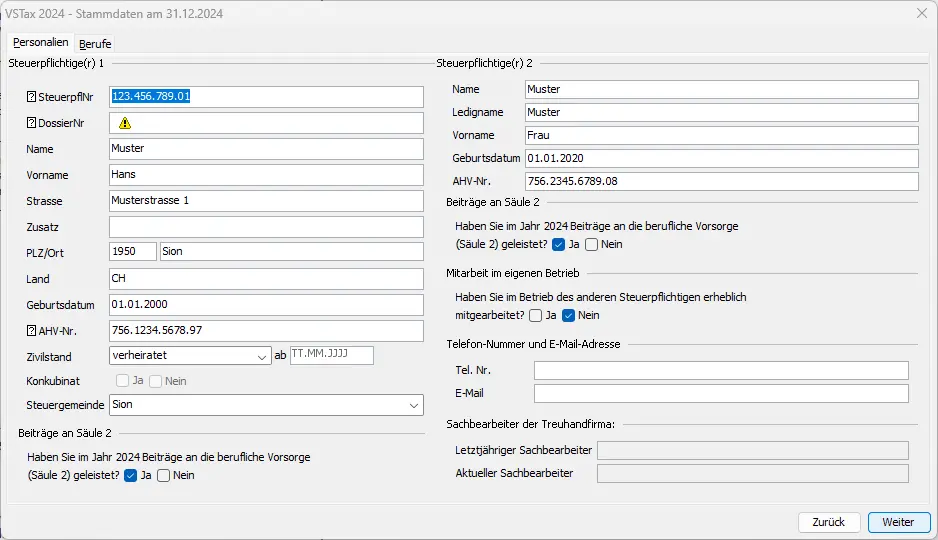Click the yellow warning icon in DossierNr

pos(125,123)
